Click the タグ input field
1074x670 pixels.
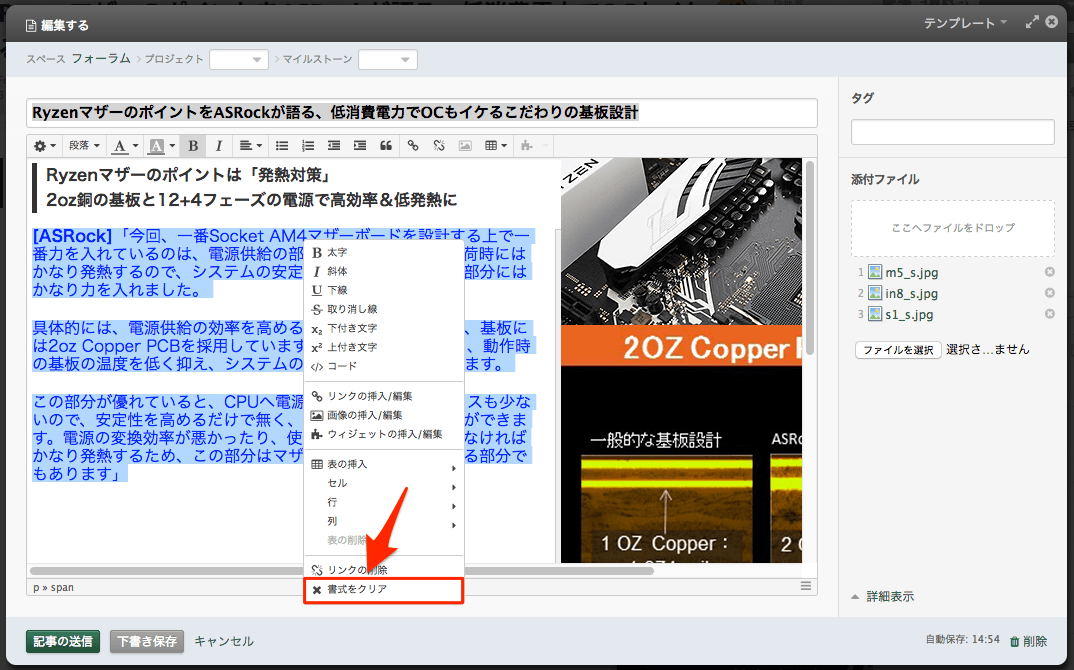(x=953, y=132)
